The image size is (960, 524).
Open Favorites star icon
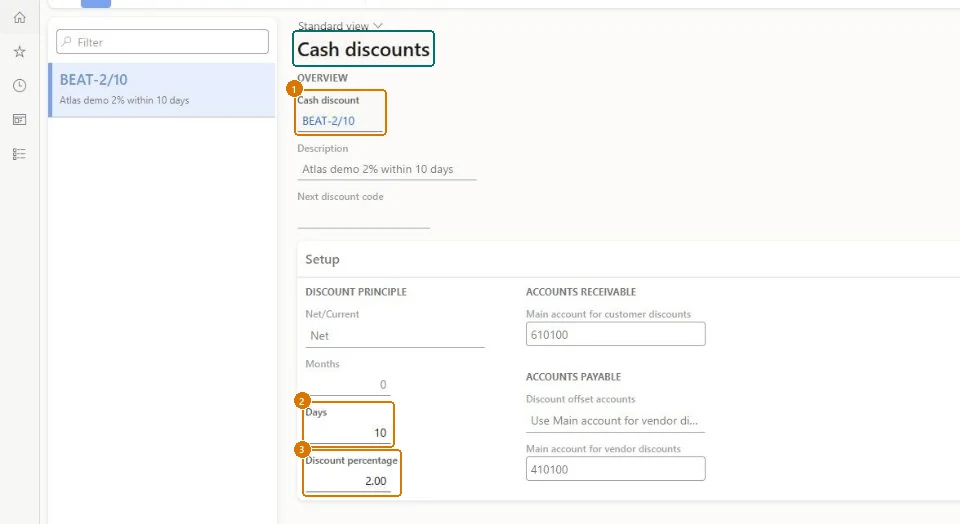pyautogui.click(x=20, y=51)
